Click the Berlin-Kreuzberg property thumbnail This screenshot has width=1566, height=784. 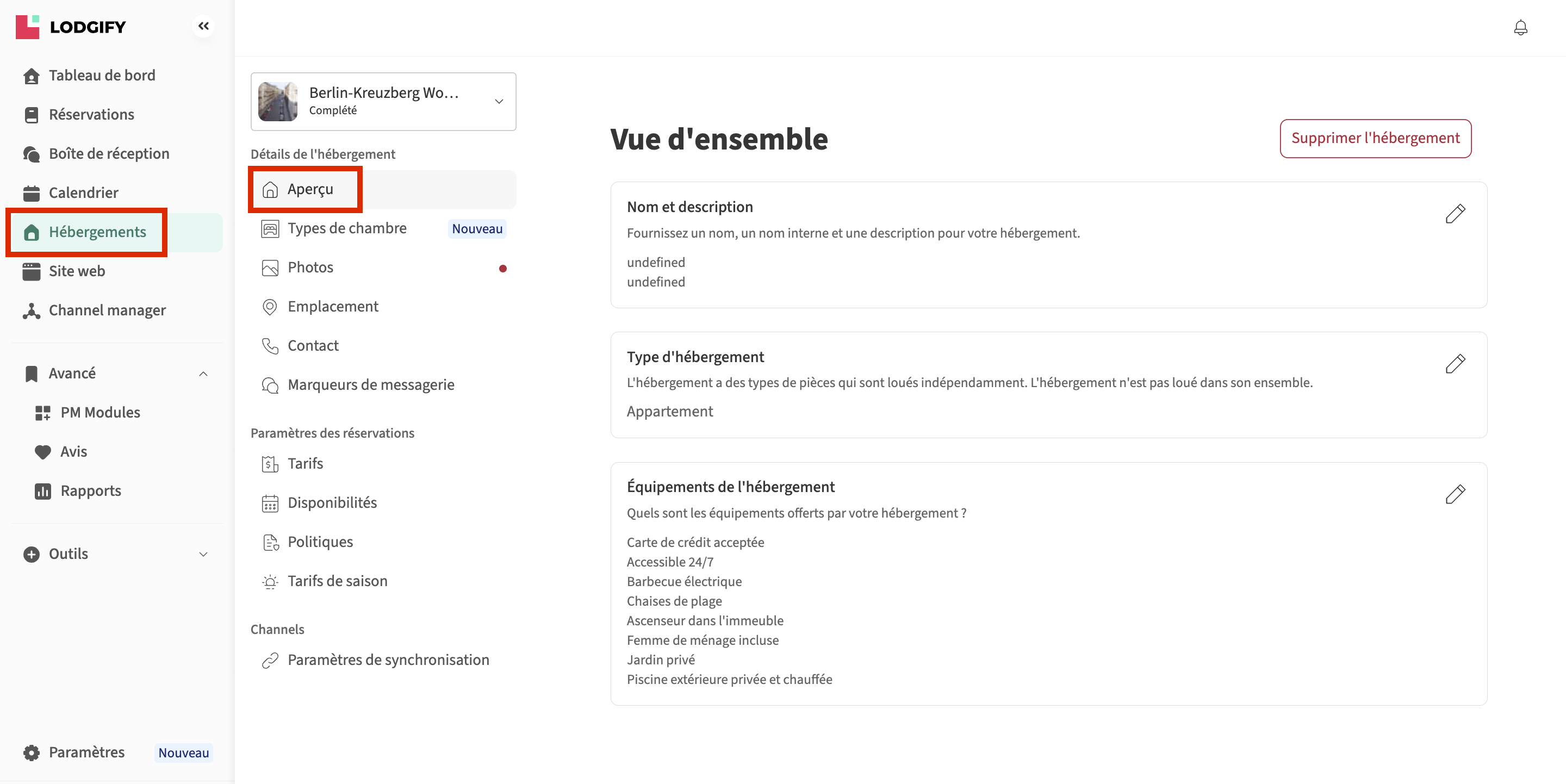tap(278, 102)
